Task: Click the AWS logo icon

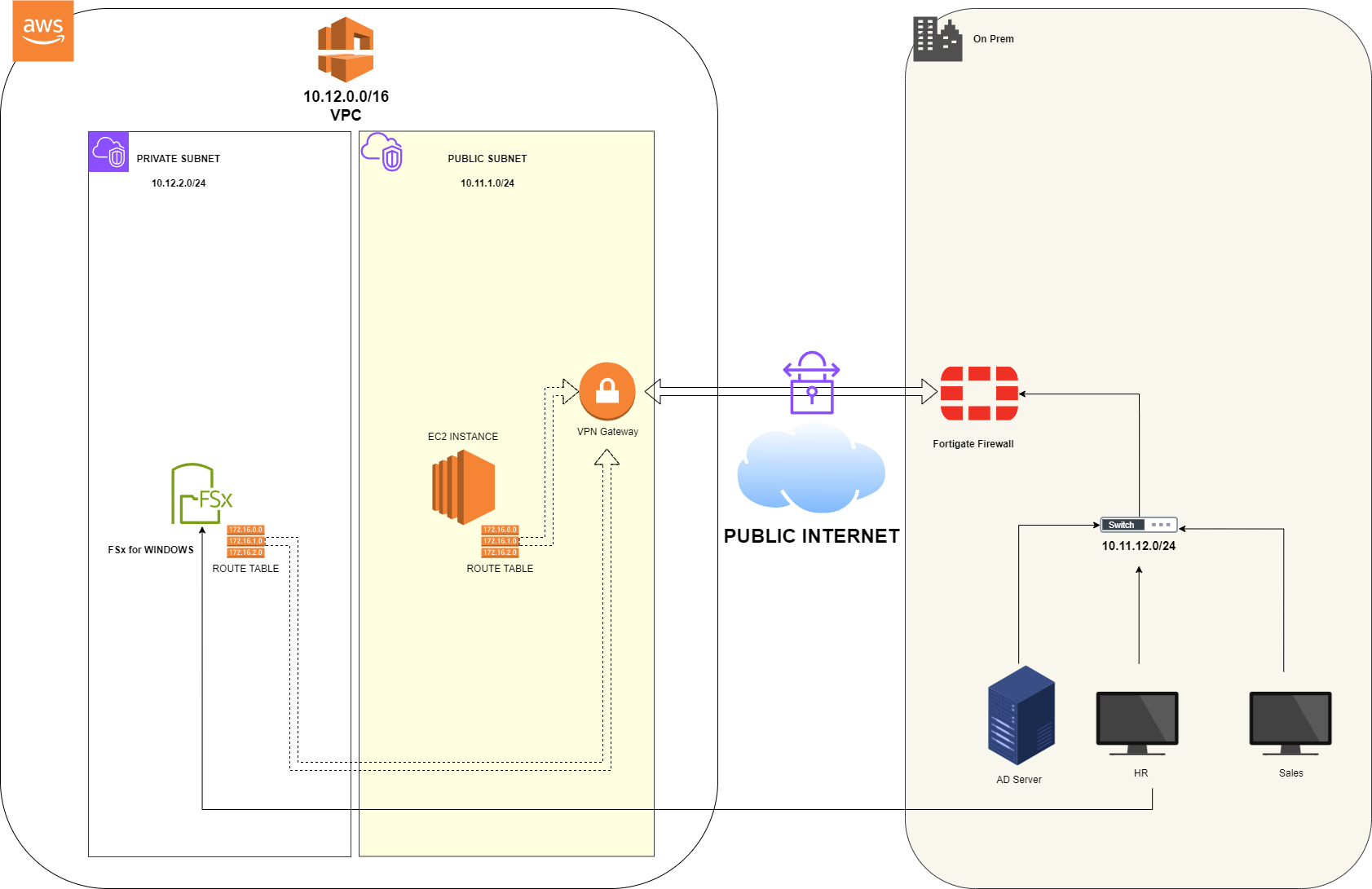Action: [x=43, y=31]
